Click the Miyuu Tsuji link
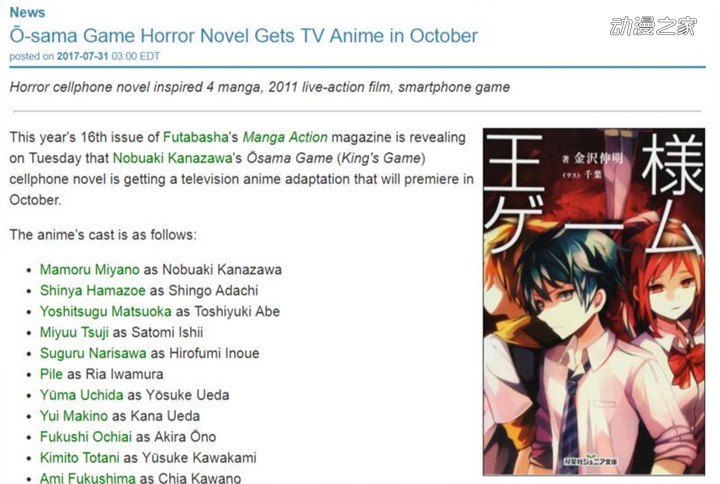Image resolution: width=720 pixels, height=484 pixels. [x=74, y=332]
